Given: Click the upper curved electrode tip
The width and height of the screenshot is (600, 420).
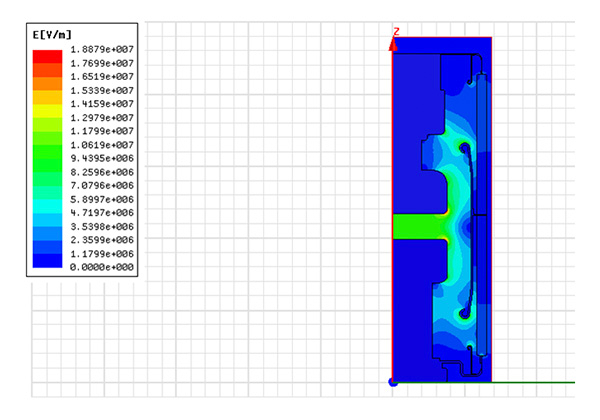Looking at the screenshot, I should pyautogui.click(x=464, y=148).
